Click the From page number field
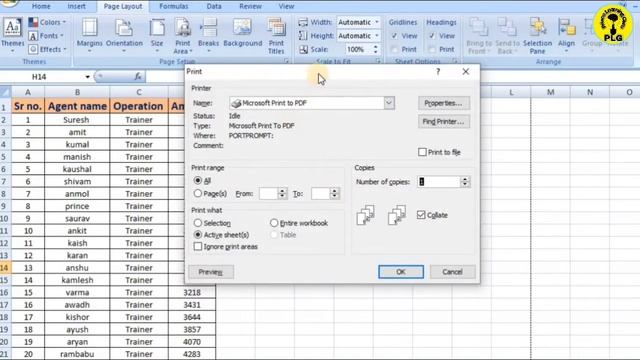This screenshot has width=640, height=360. (269, 193)
